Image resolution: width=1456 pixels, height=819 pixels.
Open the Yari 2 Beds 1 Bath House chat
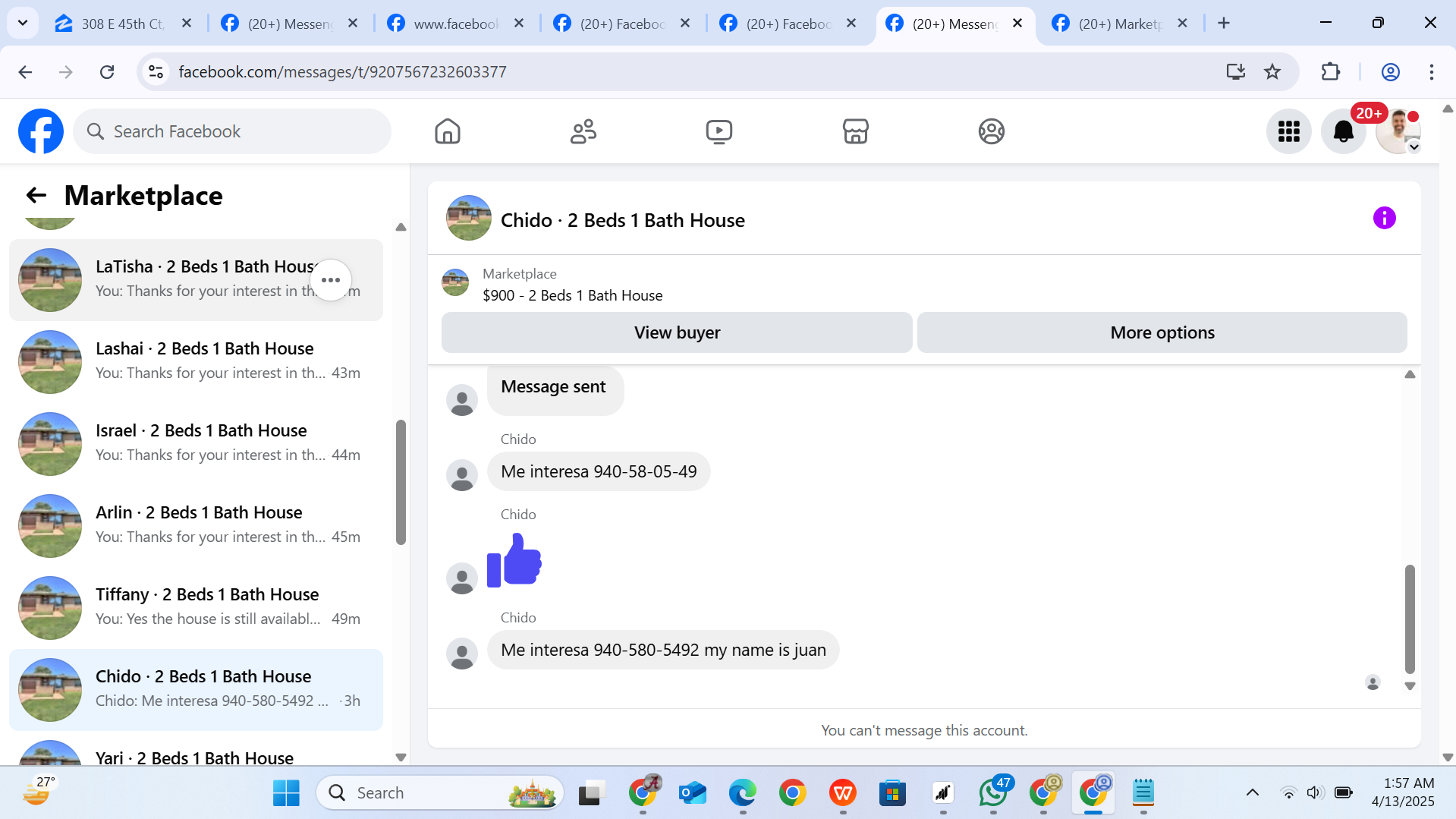pos(196,748)
